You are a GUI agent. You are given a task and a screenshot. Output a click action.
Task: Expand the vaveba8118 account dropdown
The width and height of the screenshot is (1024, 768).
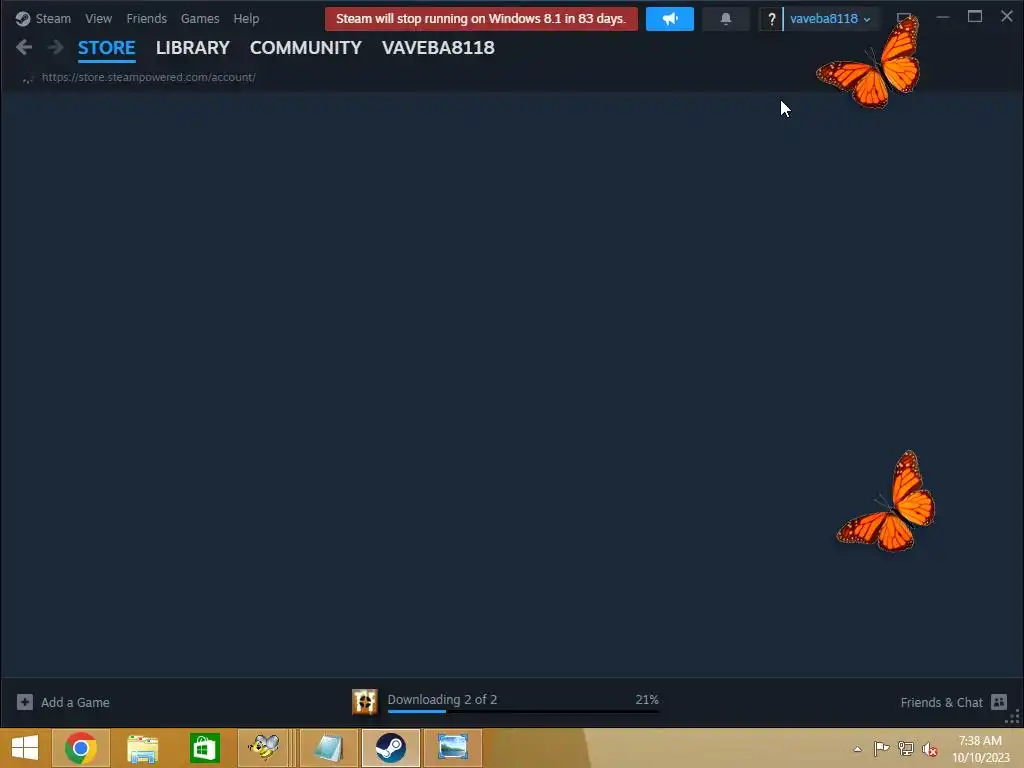pyautogui.click(x=830, y=19)
